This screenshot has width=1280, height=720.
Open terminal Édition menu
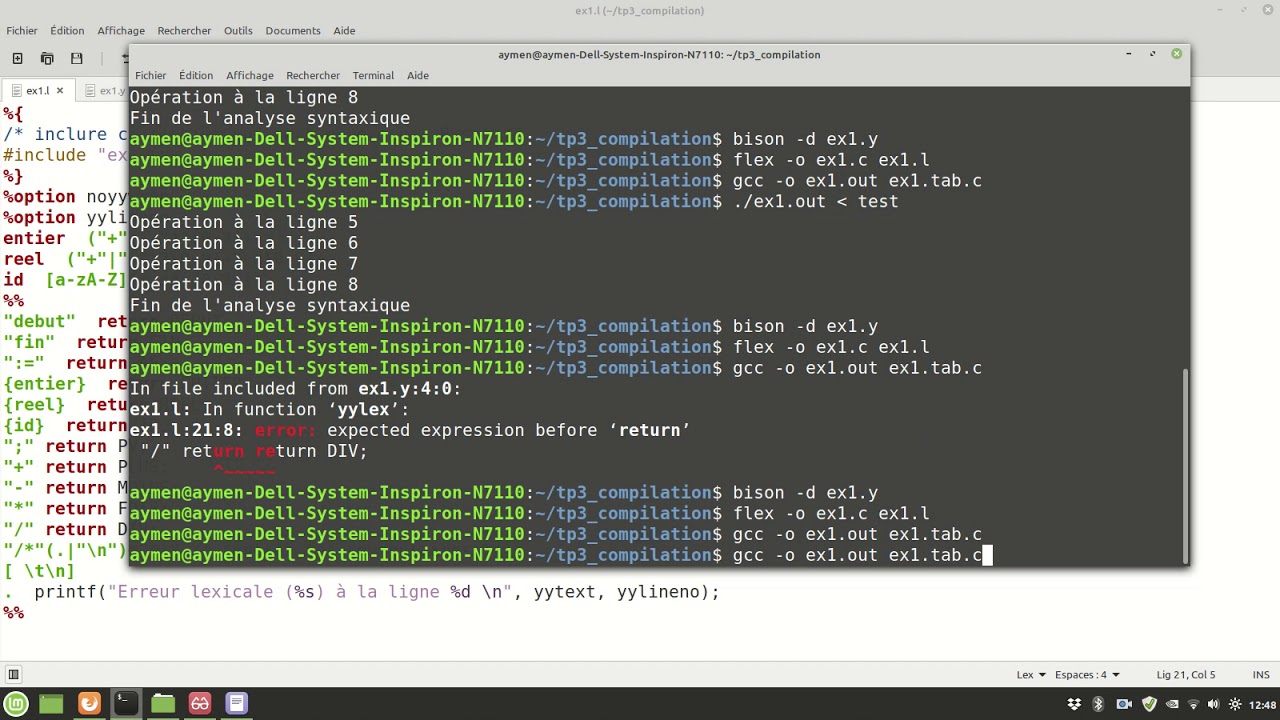pos(196,76)
